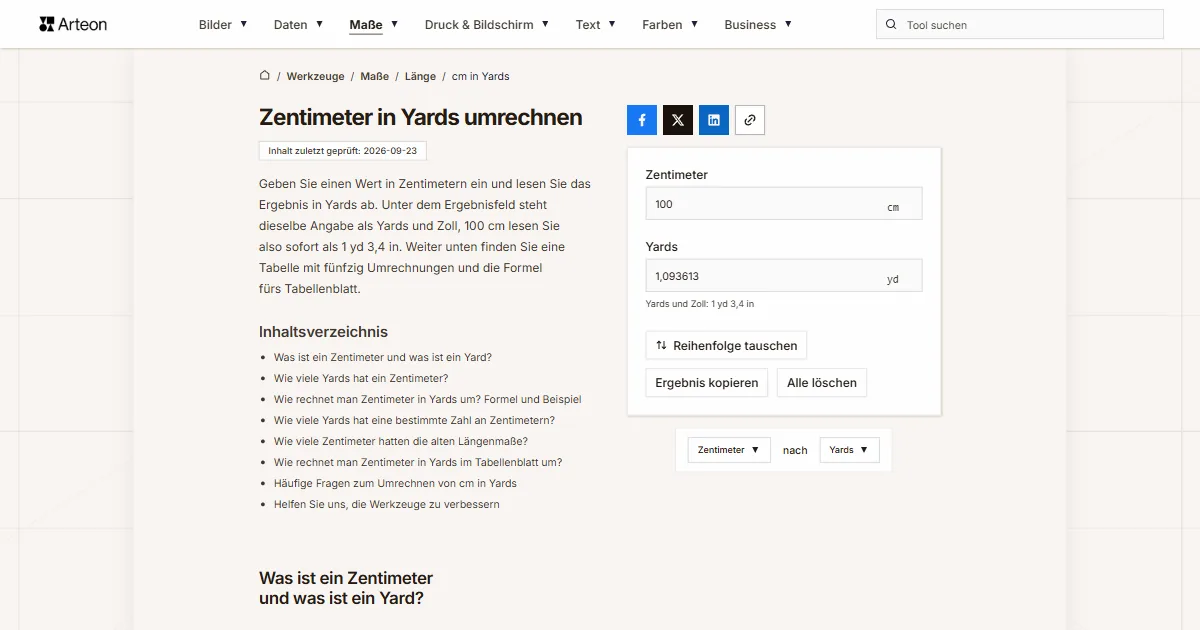This screenshot has height=630, width=1200.
Task: Click 'cm in Yards' breadcrumb text
Action: (481, 76)
